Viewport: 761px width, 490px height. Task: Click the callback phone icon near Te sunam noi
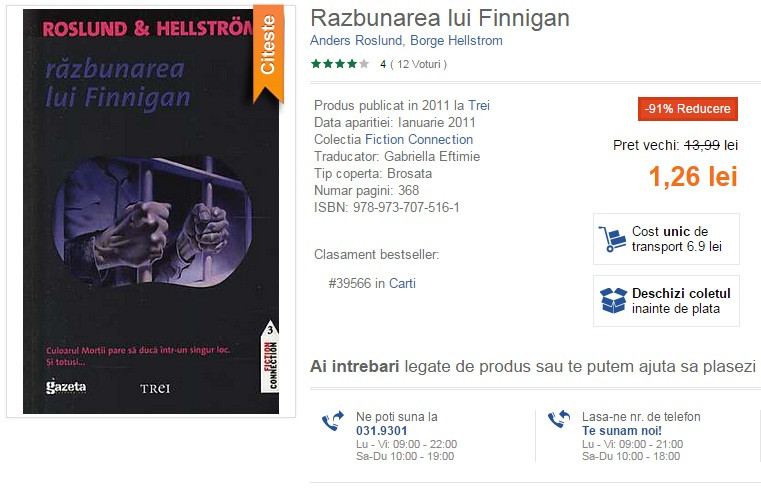pyautogui.click(x=559, y=420)
